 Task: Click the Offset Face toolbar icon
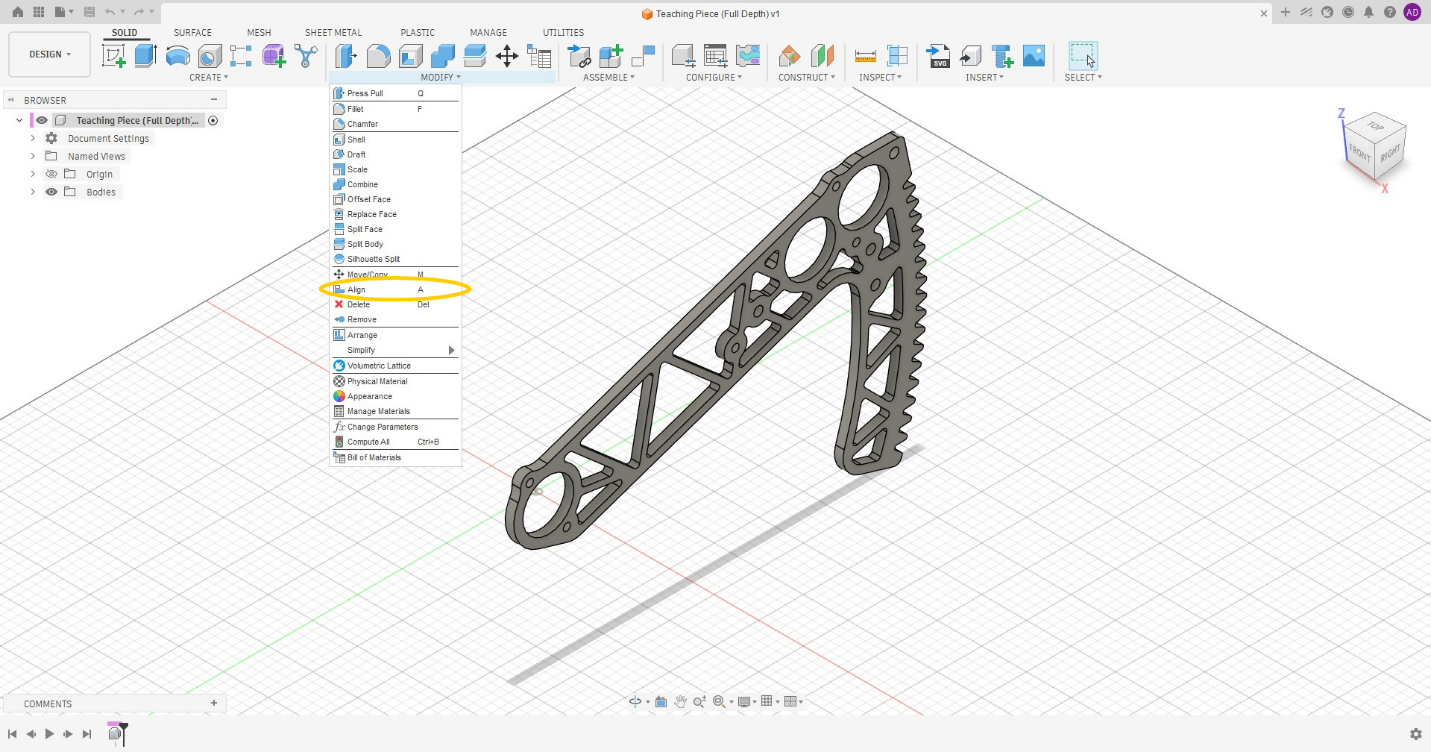click(475, 55)
